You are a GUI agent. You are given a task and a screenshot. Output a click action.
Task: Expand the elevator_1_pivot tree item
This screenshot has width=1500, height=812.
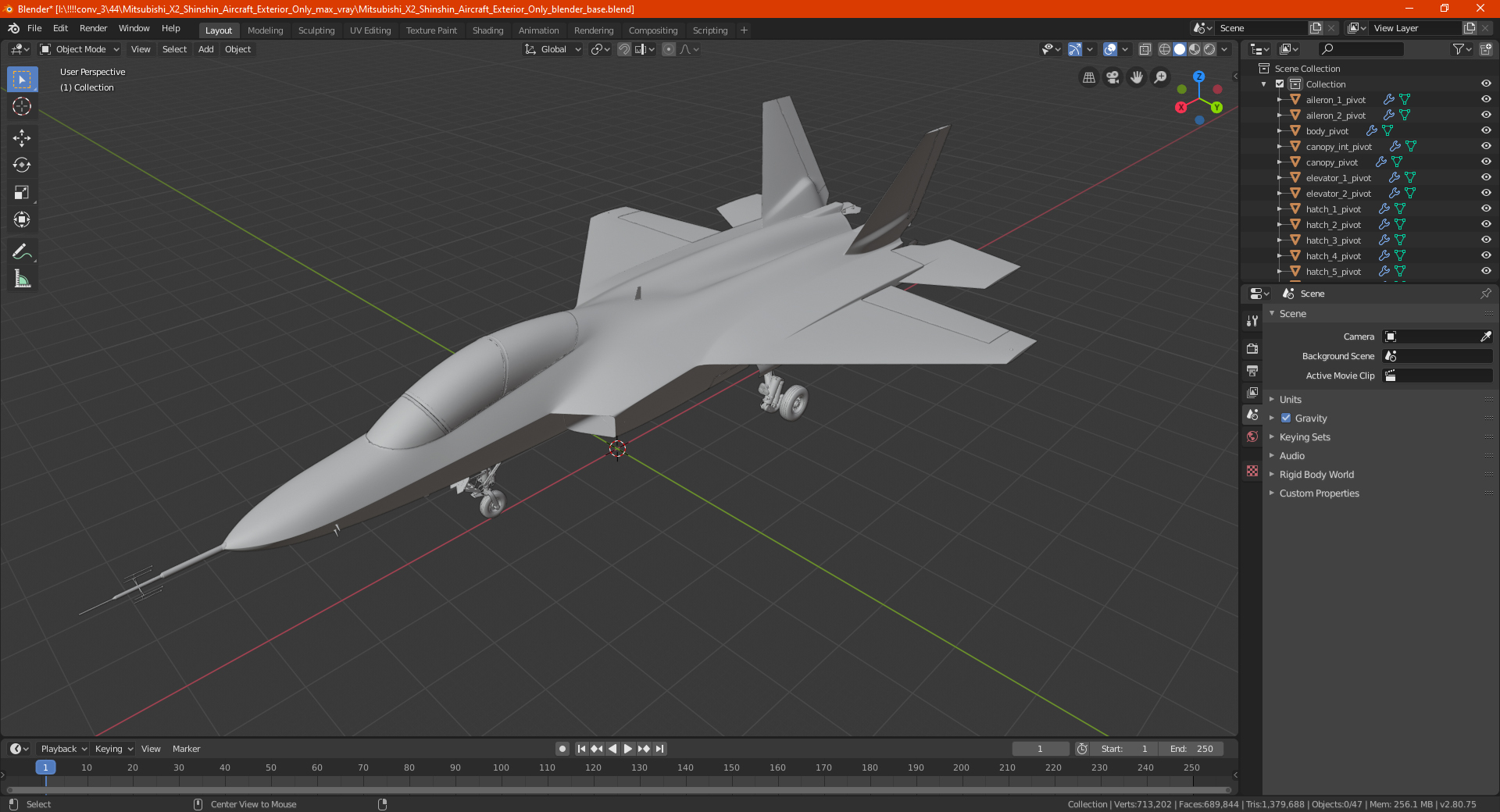point(1279,177)
